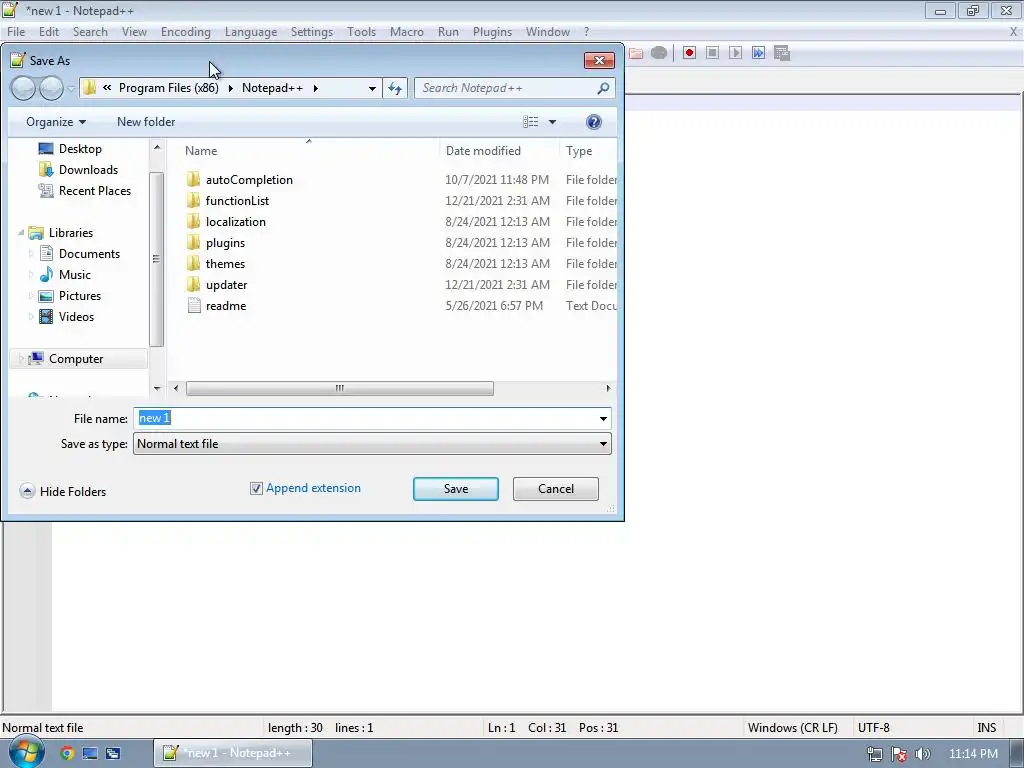
Task: Toggle the Append extension checkbox
Action: tap(256, 488)
